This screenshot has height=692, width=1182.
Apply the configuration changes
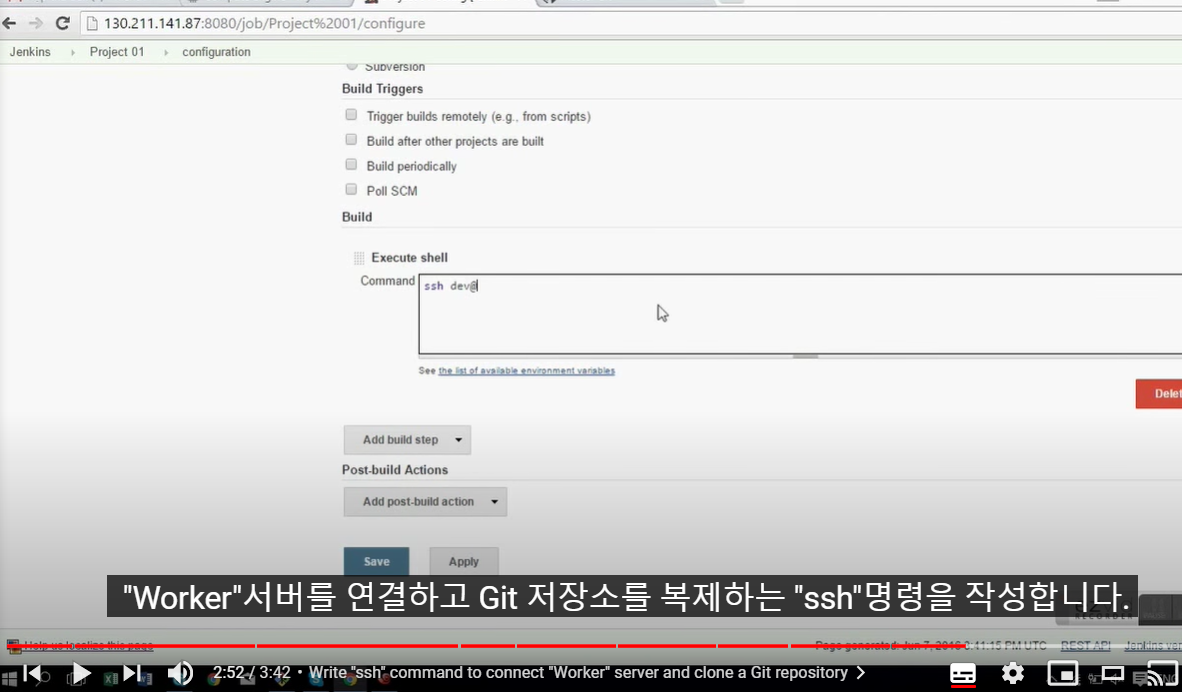464,562
